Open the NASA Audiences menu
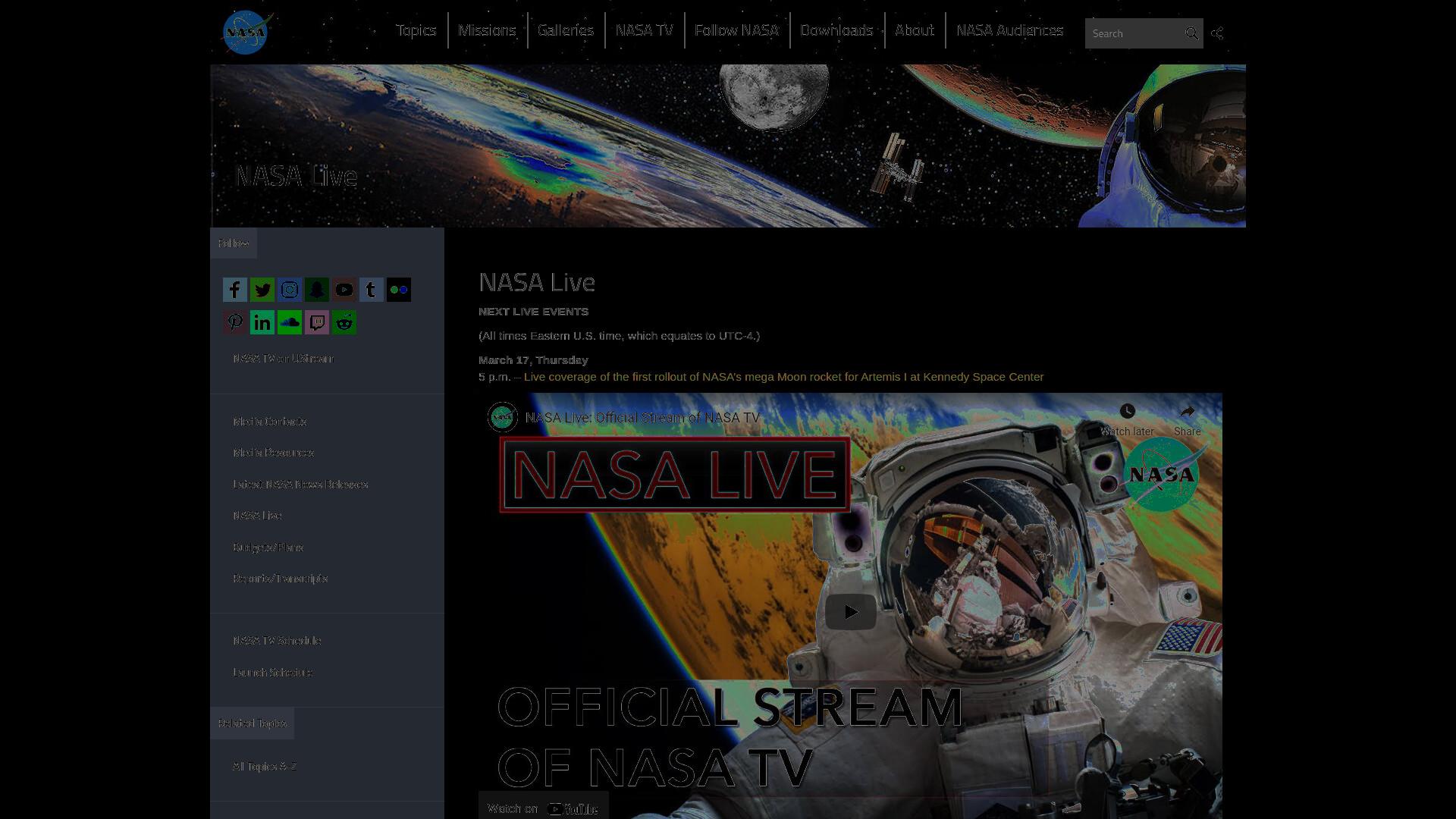The width and height of the screenshot is (1456, 819). (x=1010, y=30)
